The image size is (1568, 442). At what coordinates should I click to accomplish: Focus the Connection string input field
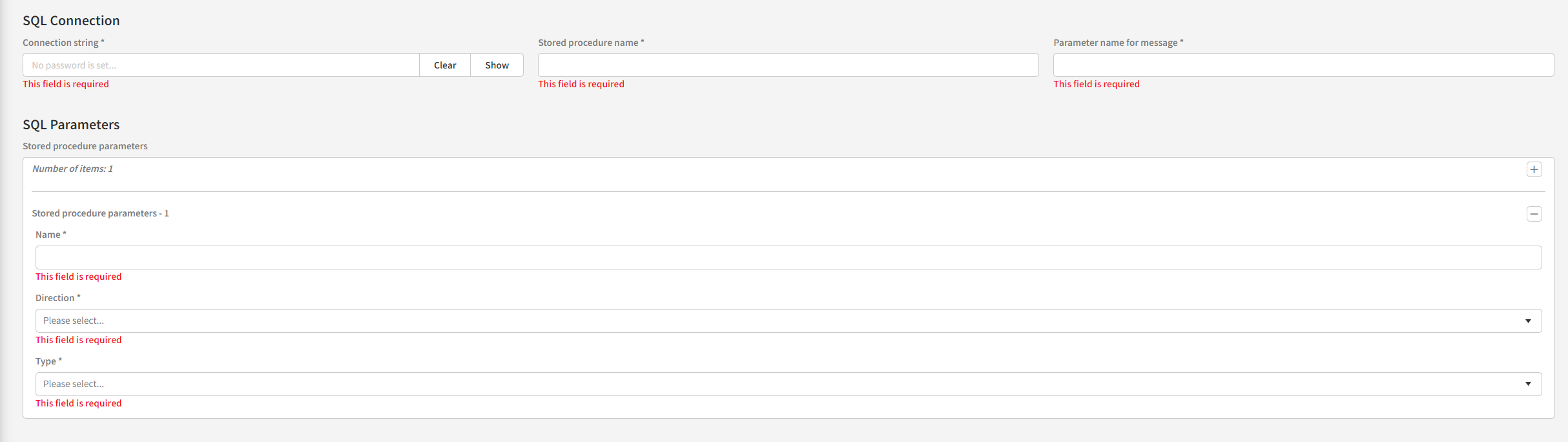(221, 65)
